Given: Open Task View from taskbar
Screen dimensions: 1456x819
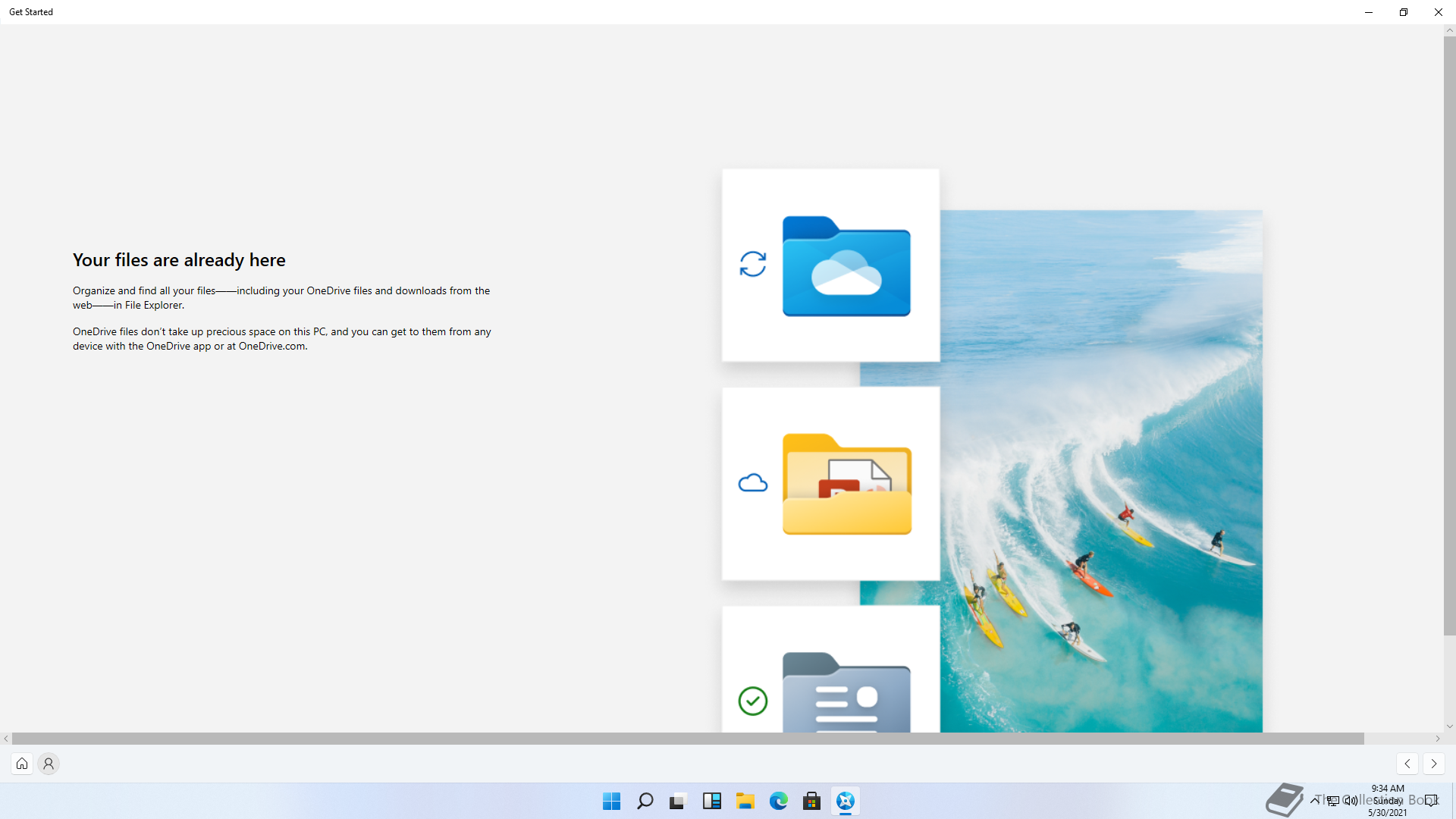Looking at the screenshot, I should (x=678, y=801).
